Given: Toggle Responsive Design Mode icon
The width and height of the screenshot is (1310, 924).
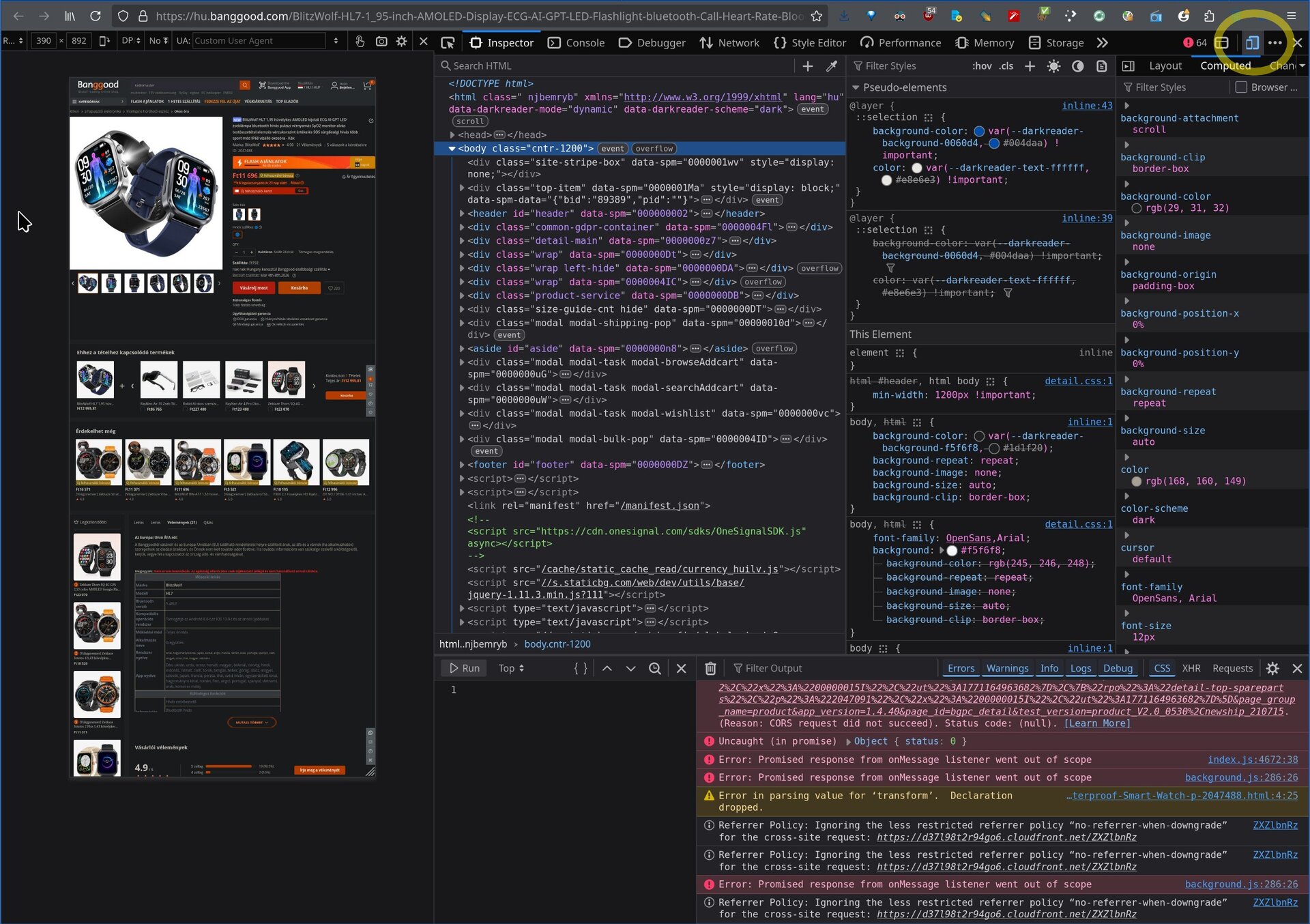Looking at the screenshot, I should point(1251,42).
